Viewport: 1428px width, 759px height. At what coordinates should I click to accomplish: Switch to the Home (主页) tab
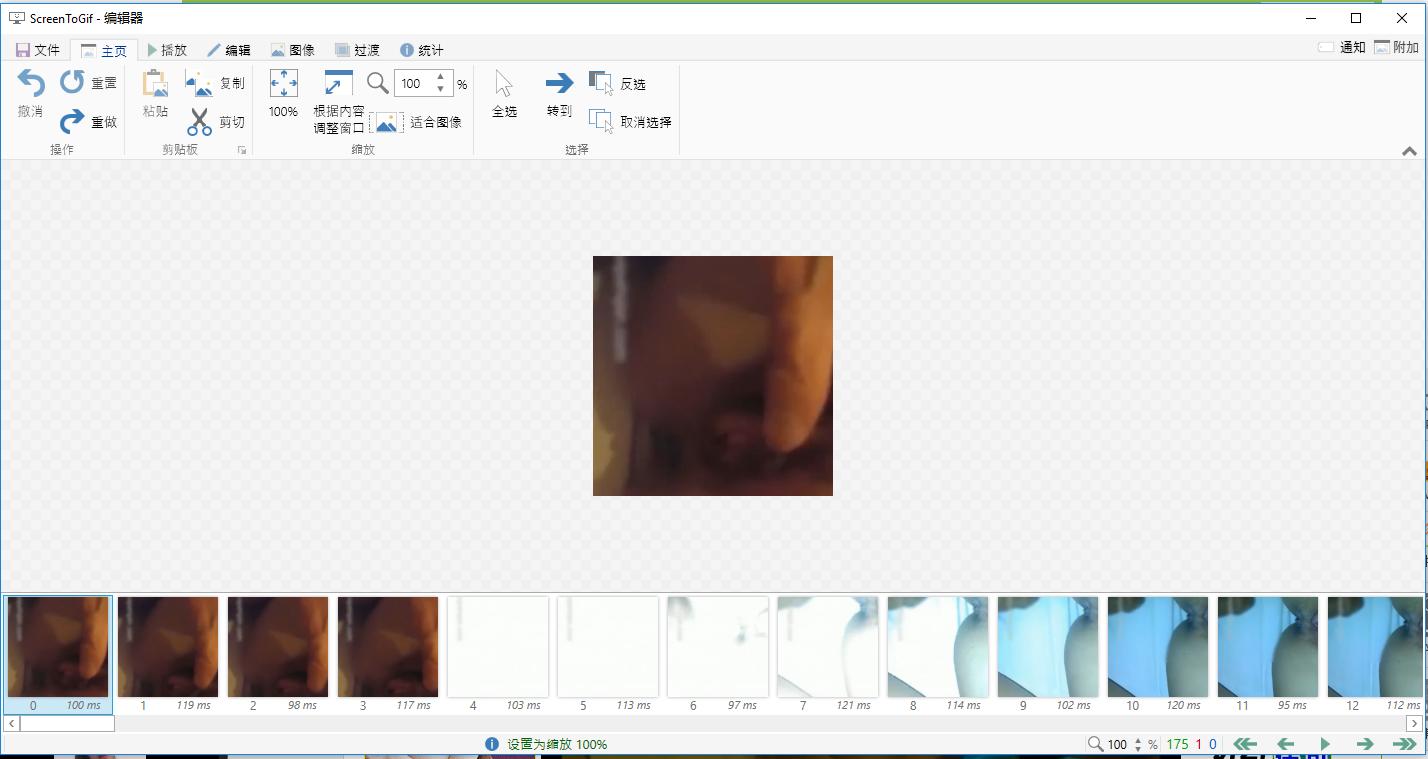tap(104, 50)
